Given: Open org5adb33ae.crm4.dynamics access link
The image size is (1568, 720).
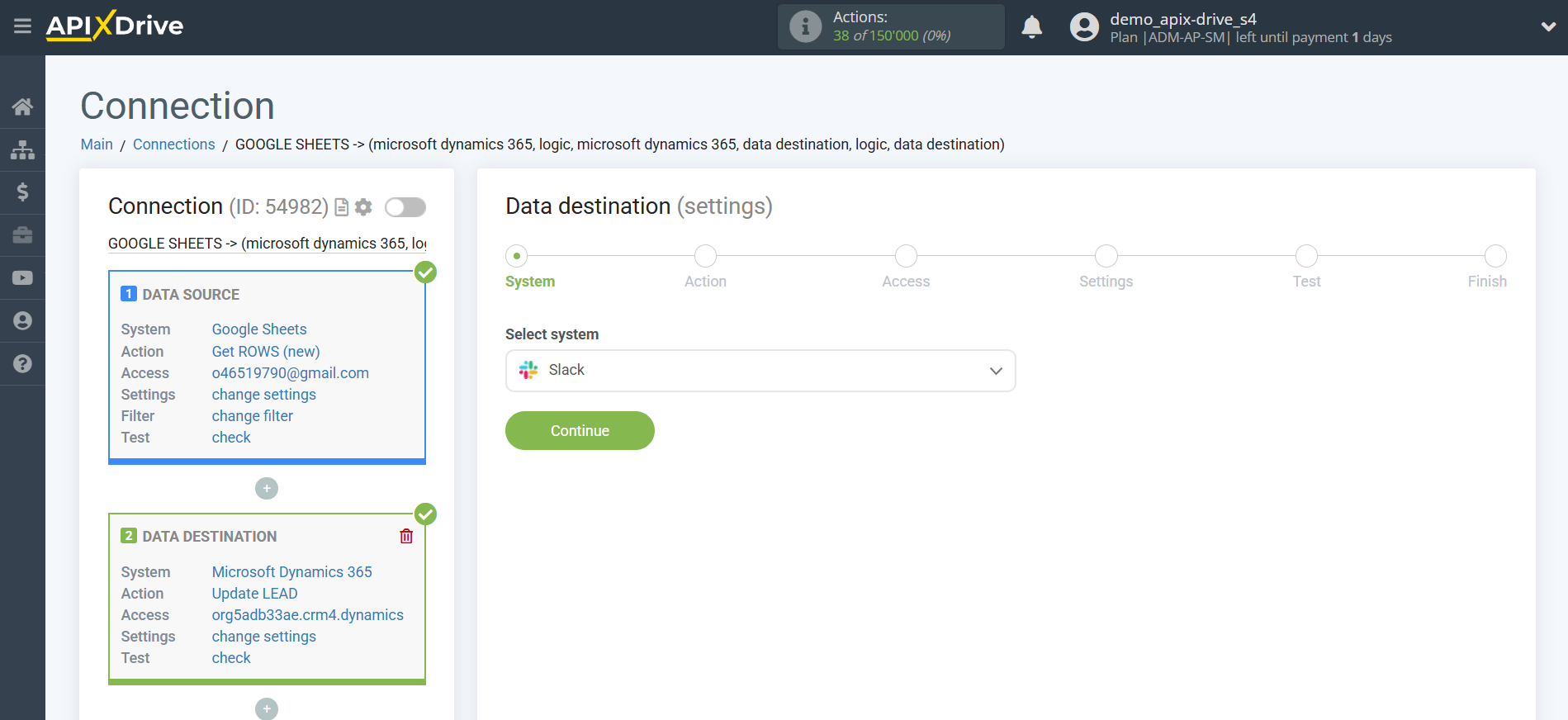Looking at the screenshot, I should (x=308, y=615).
